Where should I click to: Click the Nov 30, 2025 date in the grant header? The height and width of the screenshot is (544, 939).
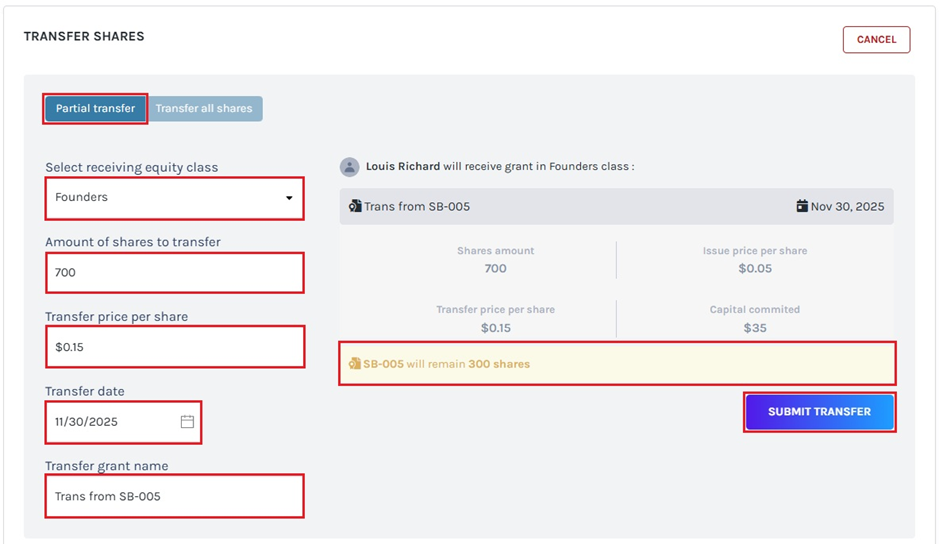tap(847, 207)
